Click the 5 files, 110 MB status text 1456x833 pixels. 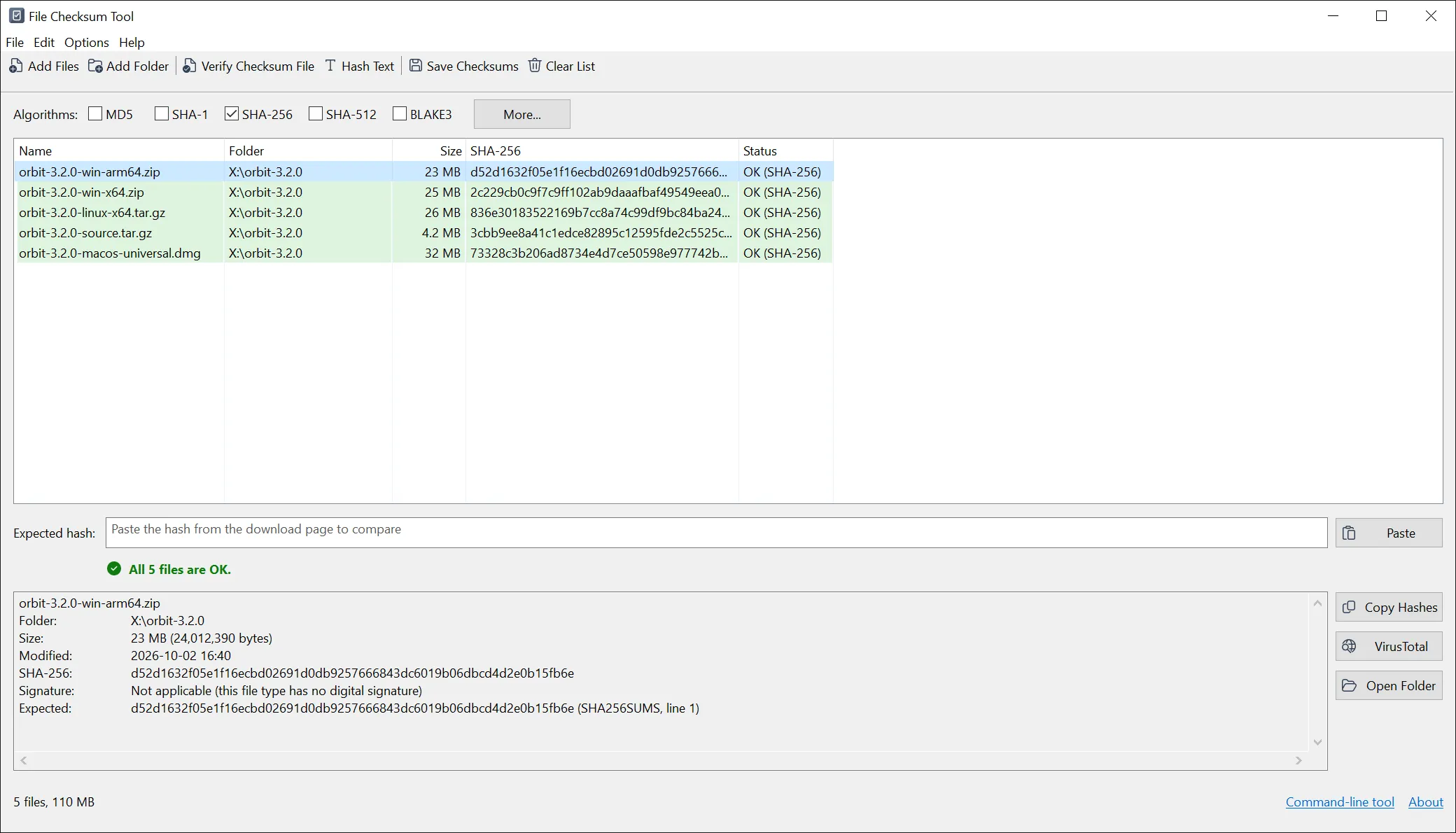(54, 802)
